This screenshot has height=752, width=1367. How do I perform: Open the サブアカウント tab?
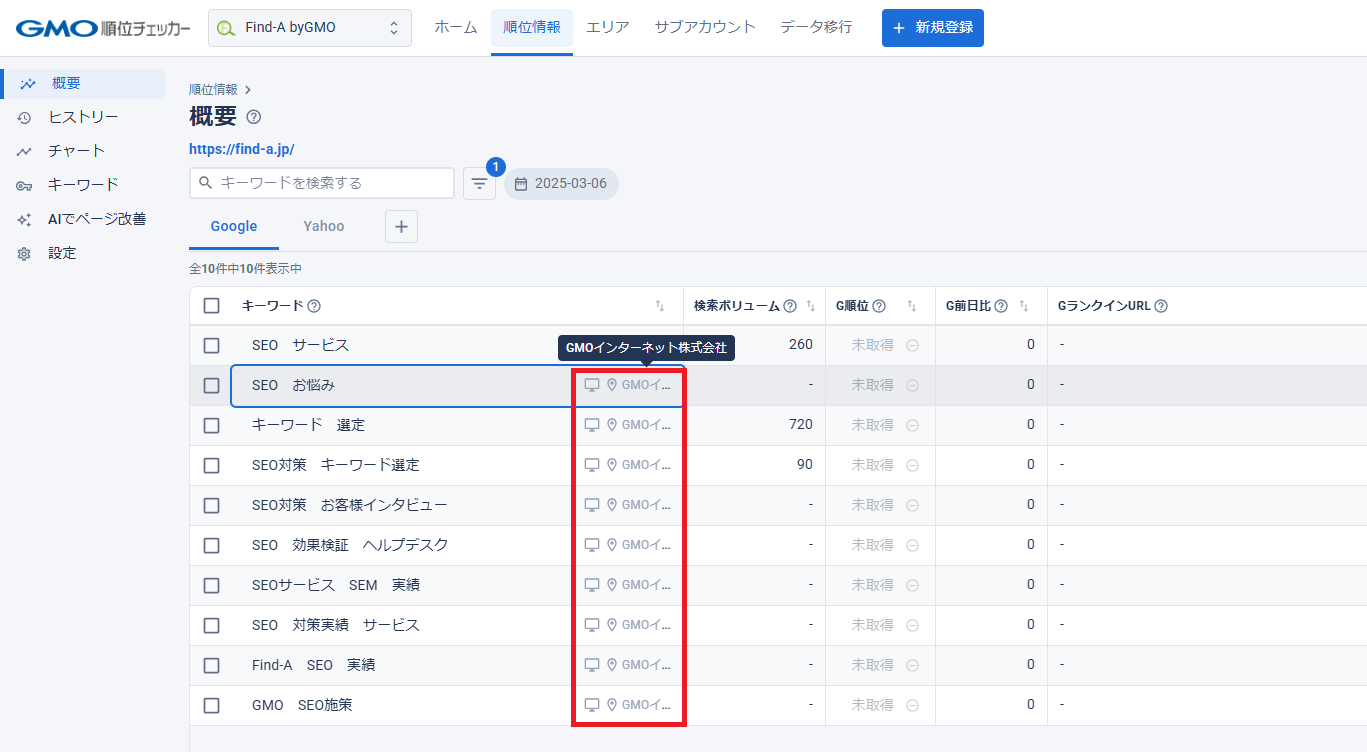[x=705, y=27]
